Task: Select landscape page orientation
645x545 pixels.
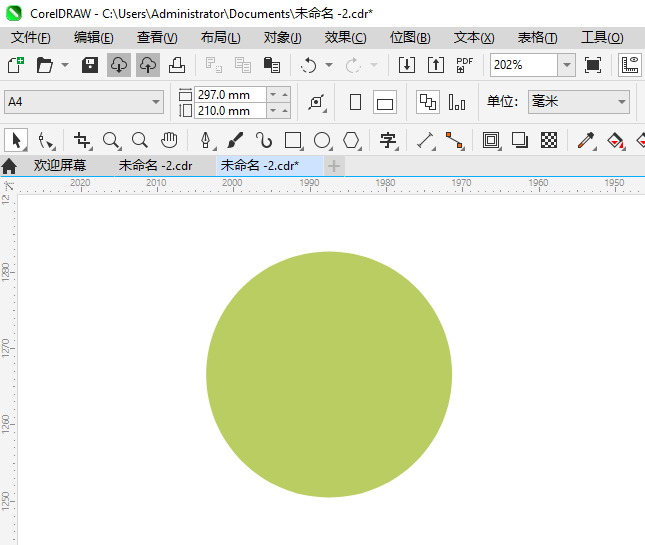Action: [x=385, y=102]
